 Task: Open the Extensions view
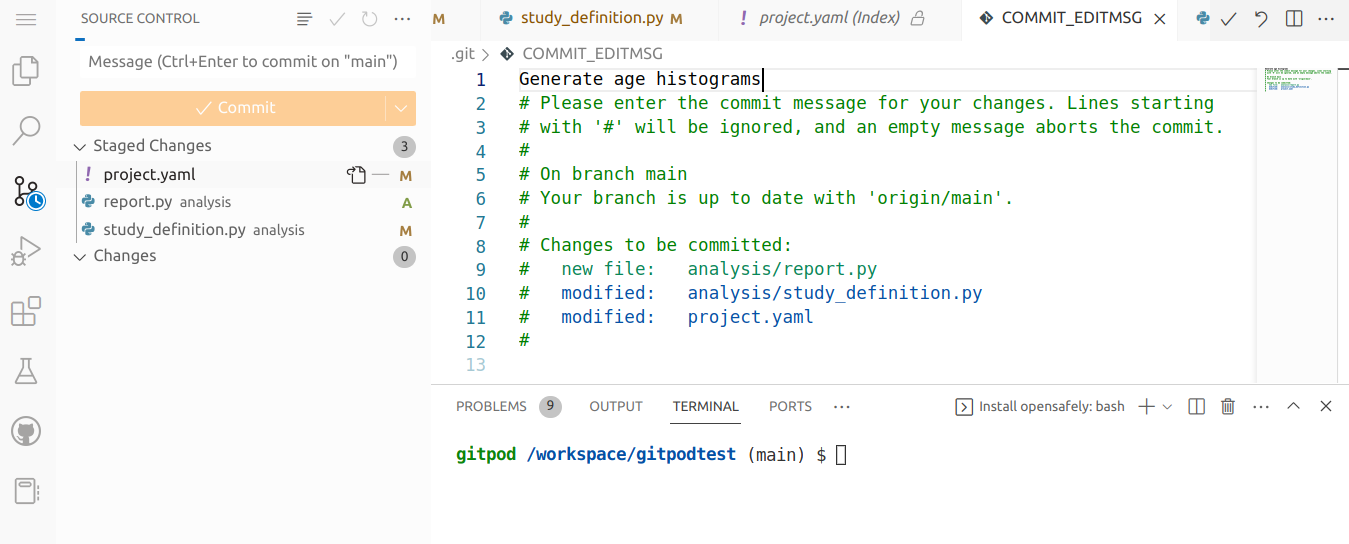click(26, 312)
